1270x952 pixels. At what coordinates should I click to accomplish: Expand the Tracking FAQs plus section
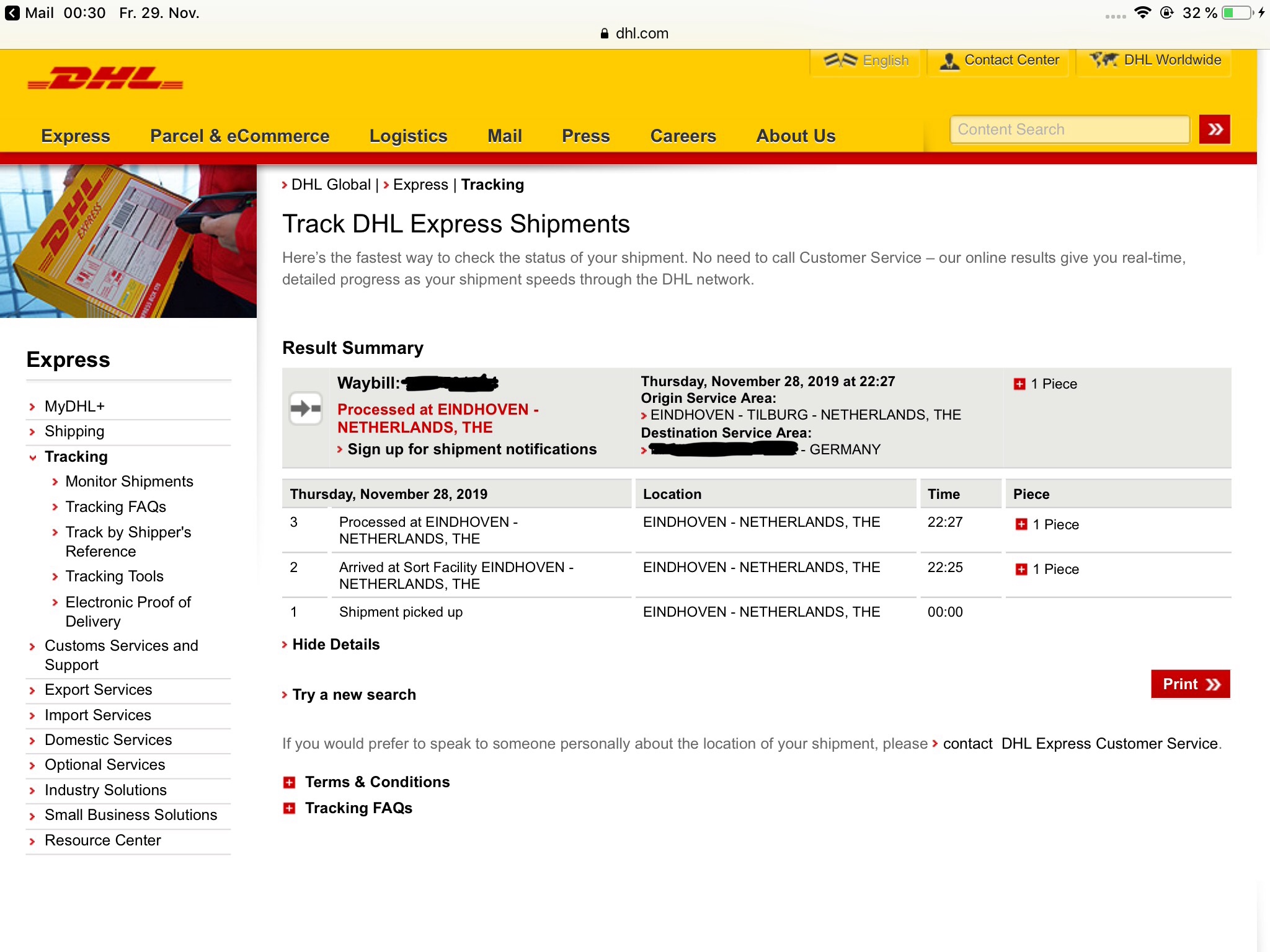pos(289,809)
